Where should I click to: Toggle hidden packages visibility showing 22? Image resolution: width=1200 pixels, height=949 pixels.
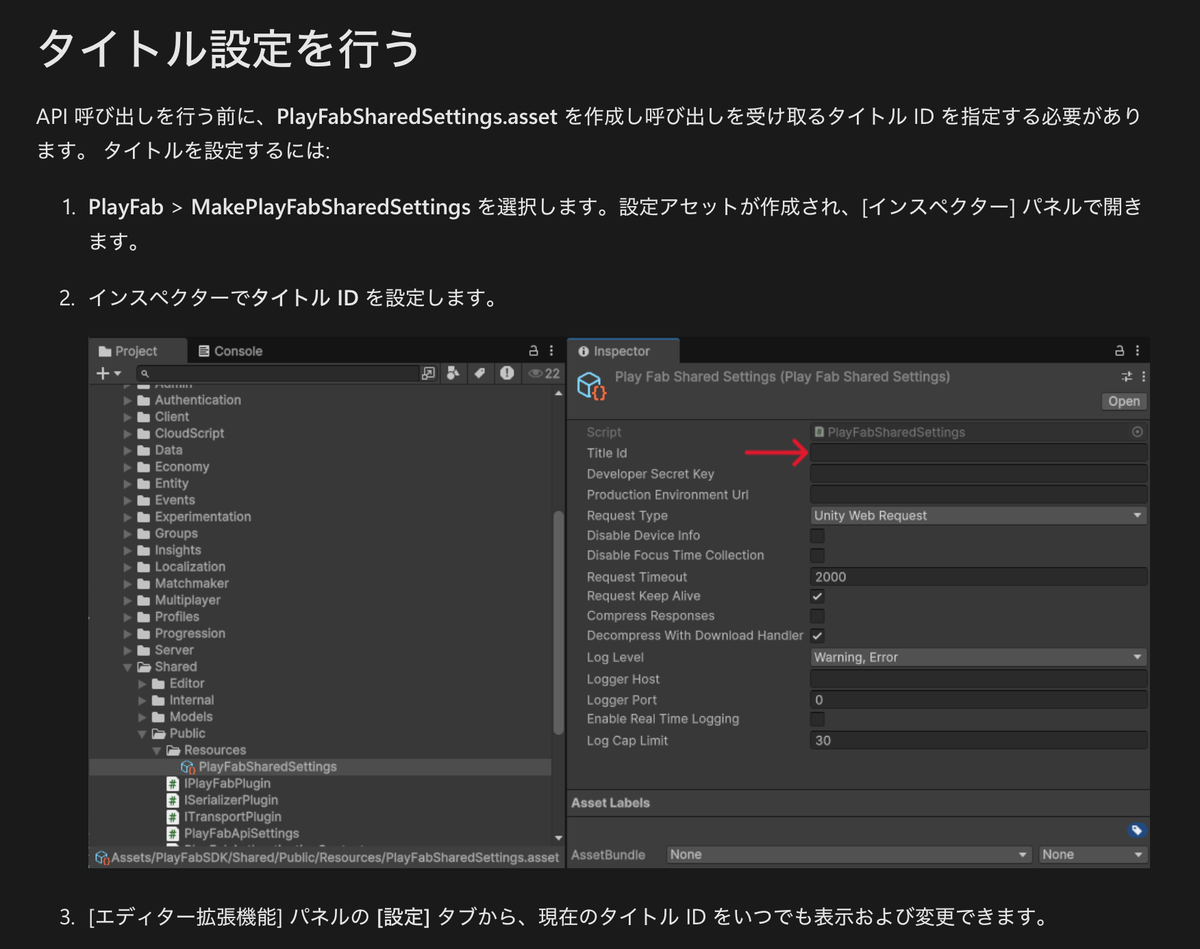544,373
